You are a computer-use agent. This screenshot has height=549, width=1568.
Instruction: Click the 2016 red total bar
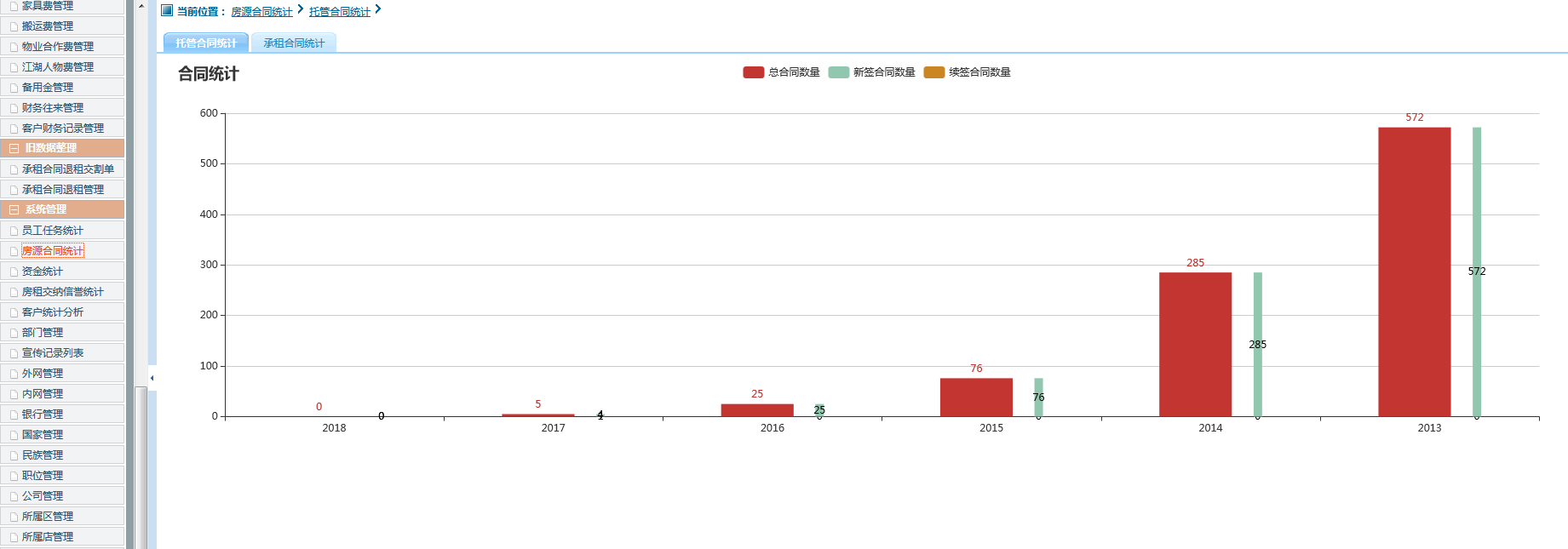[757, 410]
